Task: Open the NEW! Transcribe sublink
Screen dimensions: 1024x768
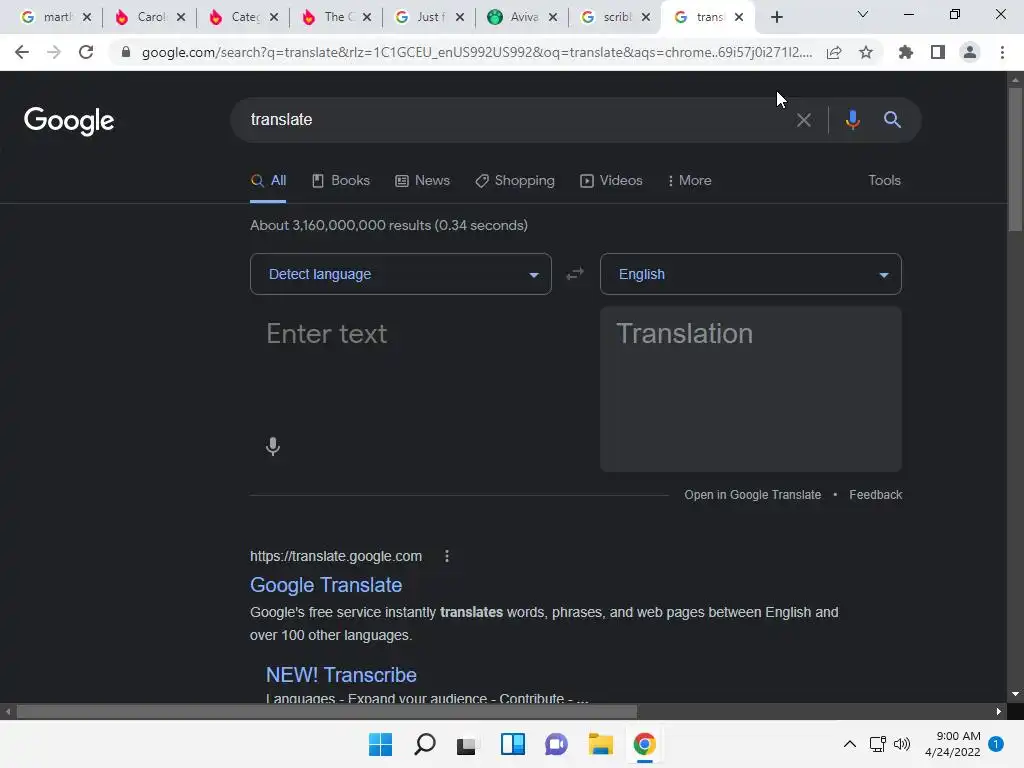Action: [x=341, y=675]
